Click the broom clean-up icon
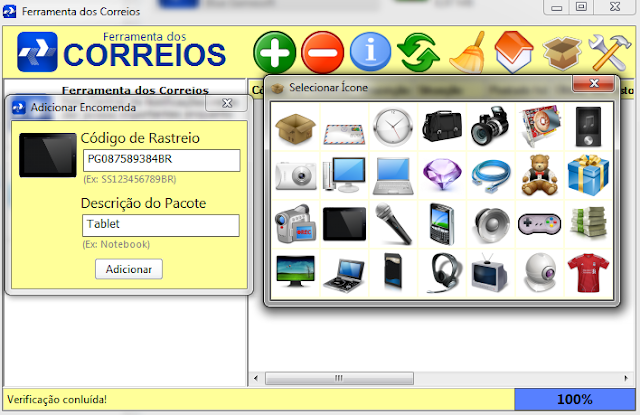The height and width of the screenshot is (415, 640). 468,52
